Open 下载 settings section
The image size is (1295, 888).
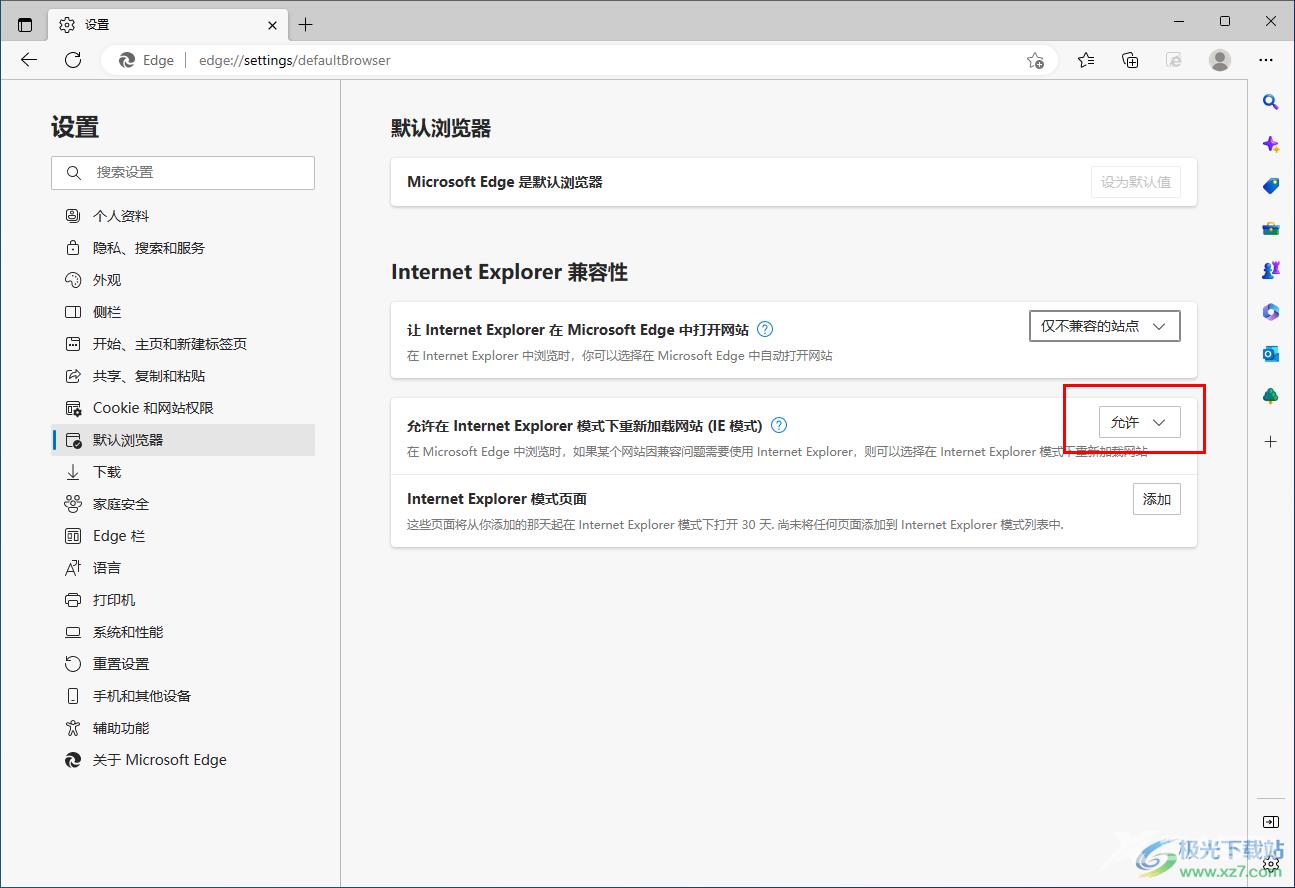coord(183,472)
